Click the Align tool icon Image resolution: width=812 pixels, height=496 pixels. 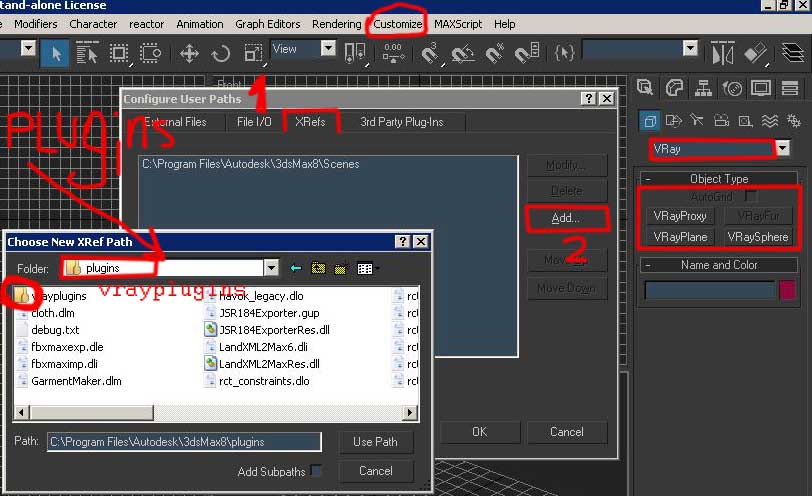tap(756, 53)
